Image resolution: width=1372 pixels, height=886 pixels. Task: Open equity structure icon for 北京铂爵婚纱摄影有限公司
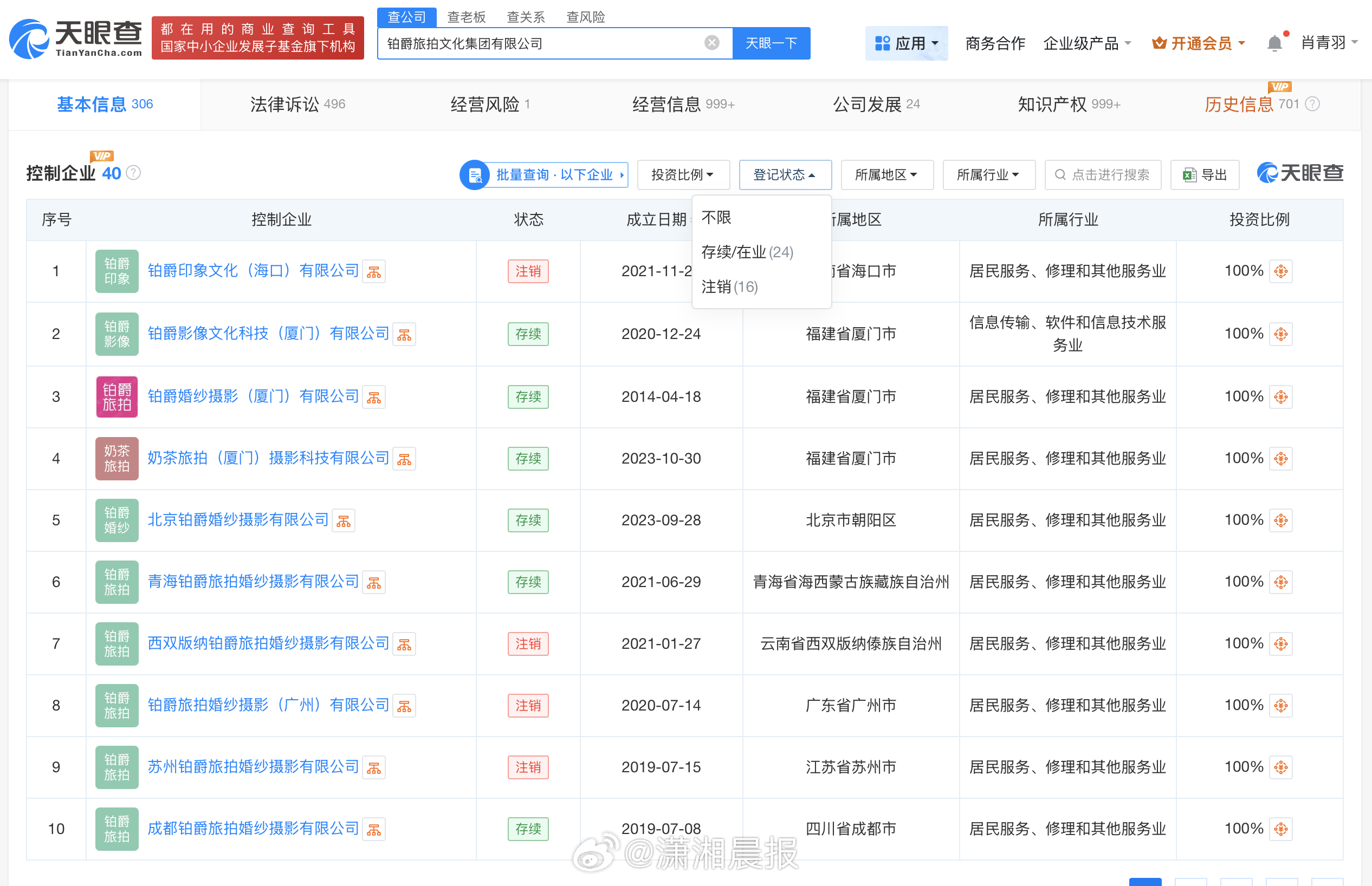(344, 520)
